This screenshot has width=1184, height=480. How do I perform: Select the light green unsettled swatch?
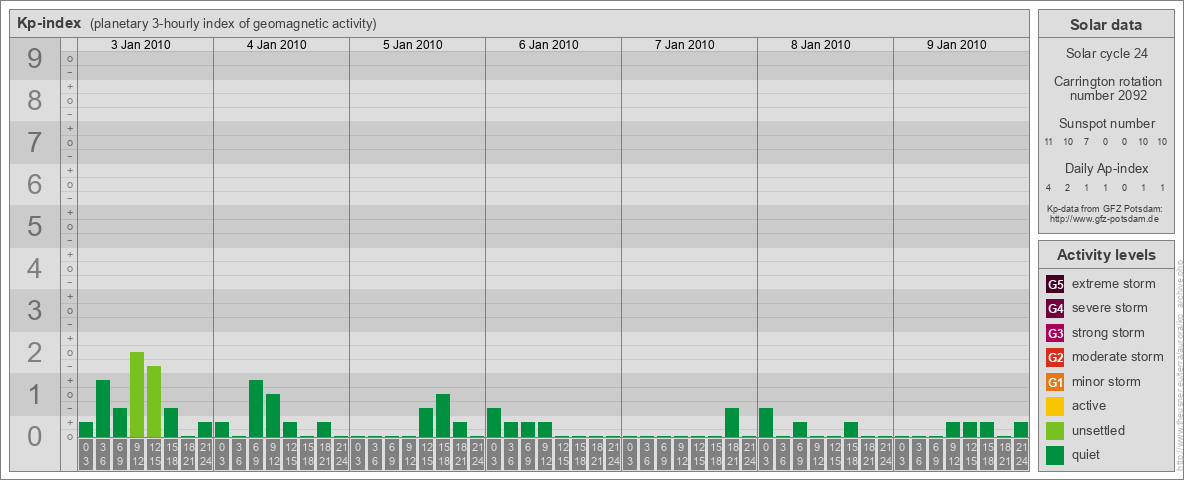[x=1055, y=431]
